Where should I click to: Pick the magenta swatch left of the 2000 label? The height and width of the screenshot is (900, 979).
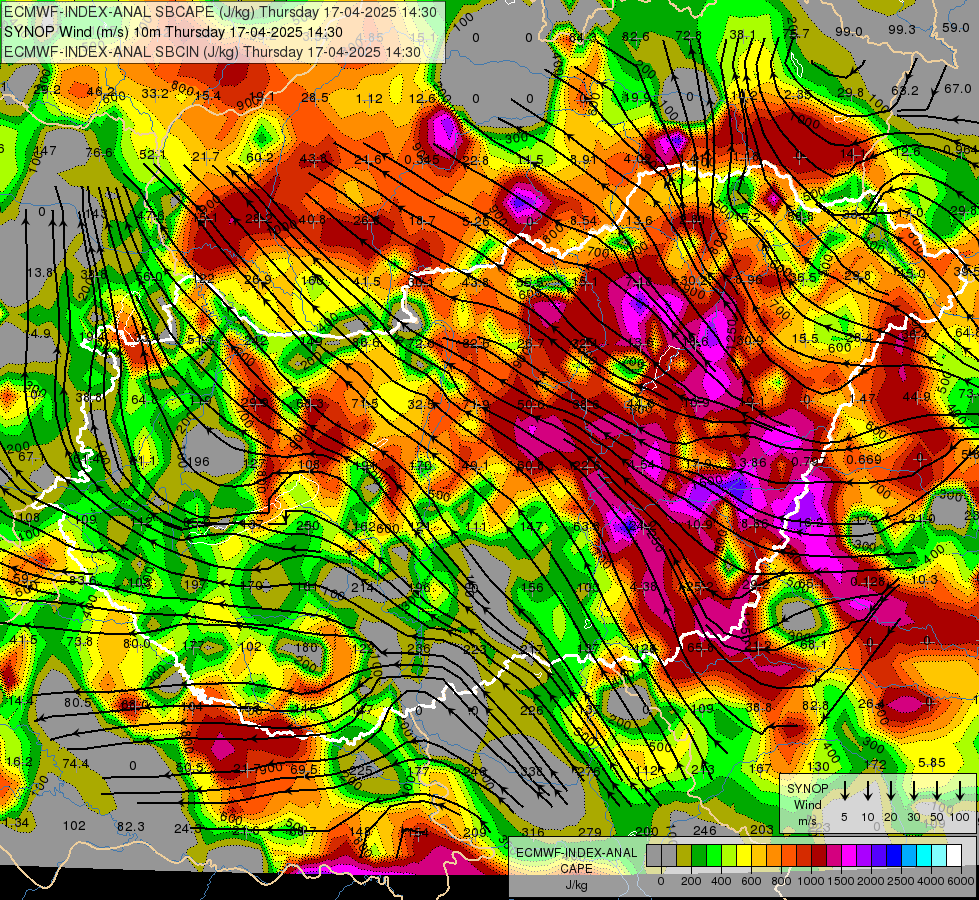tap(849, 856)
